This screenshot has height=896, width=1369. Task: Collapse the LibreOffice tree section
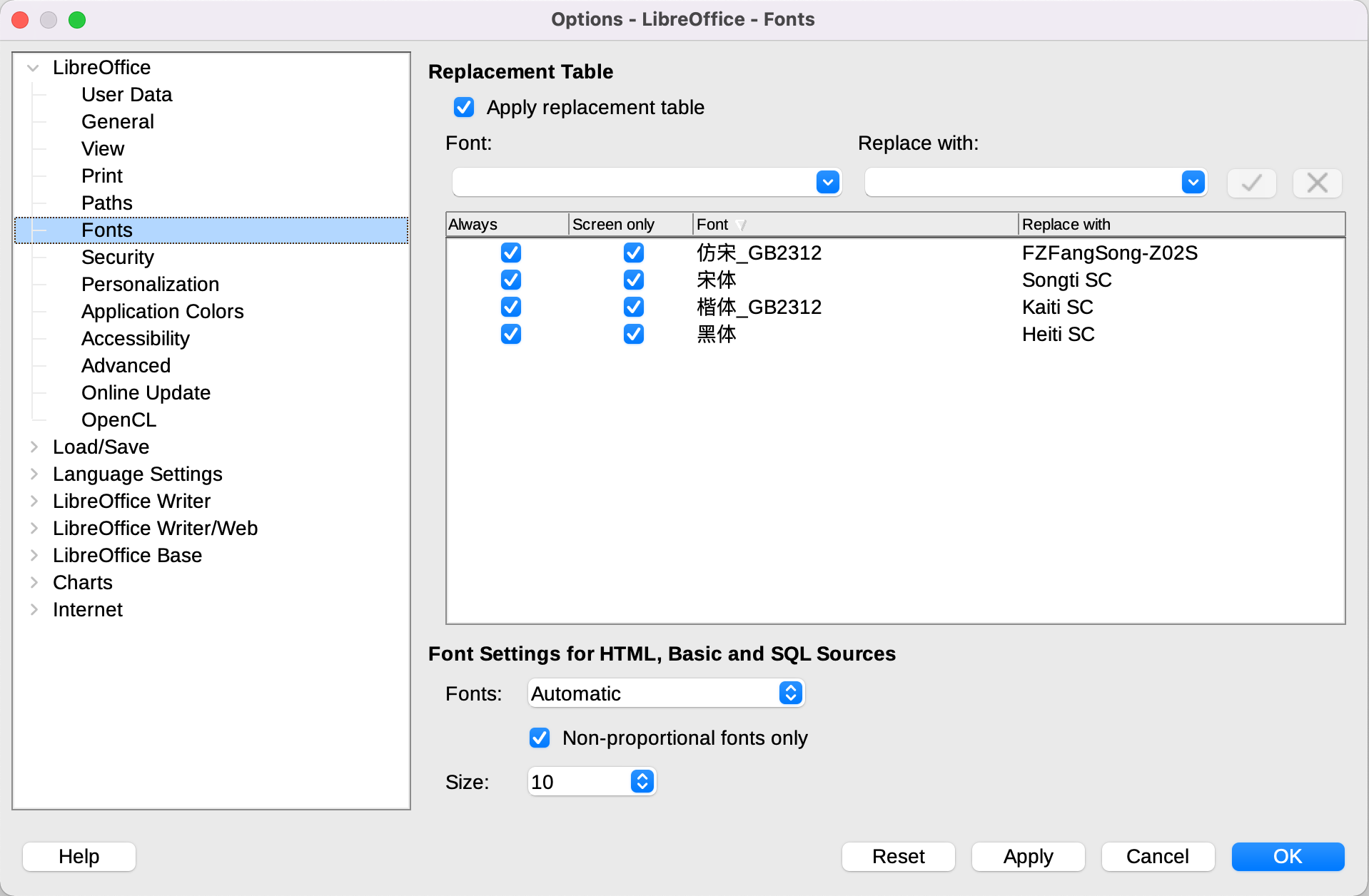32,67
